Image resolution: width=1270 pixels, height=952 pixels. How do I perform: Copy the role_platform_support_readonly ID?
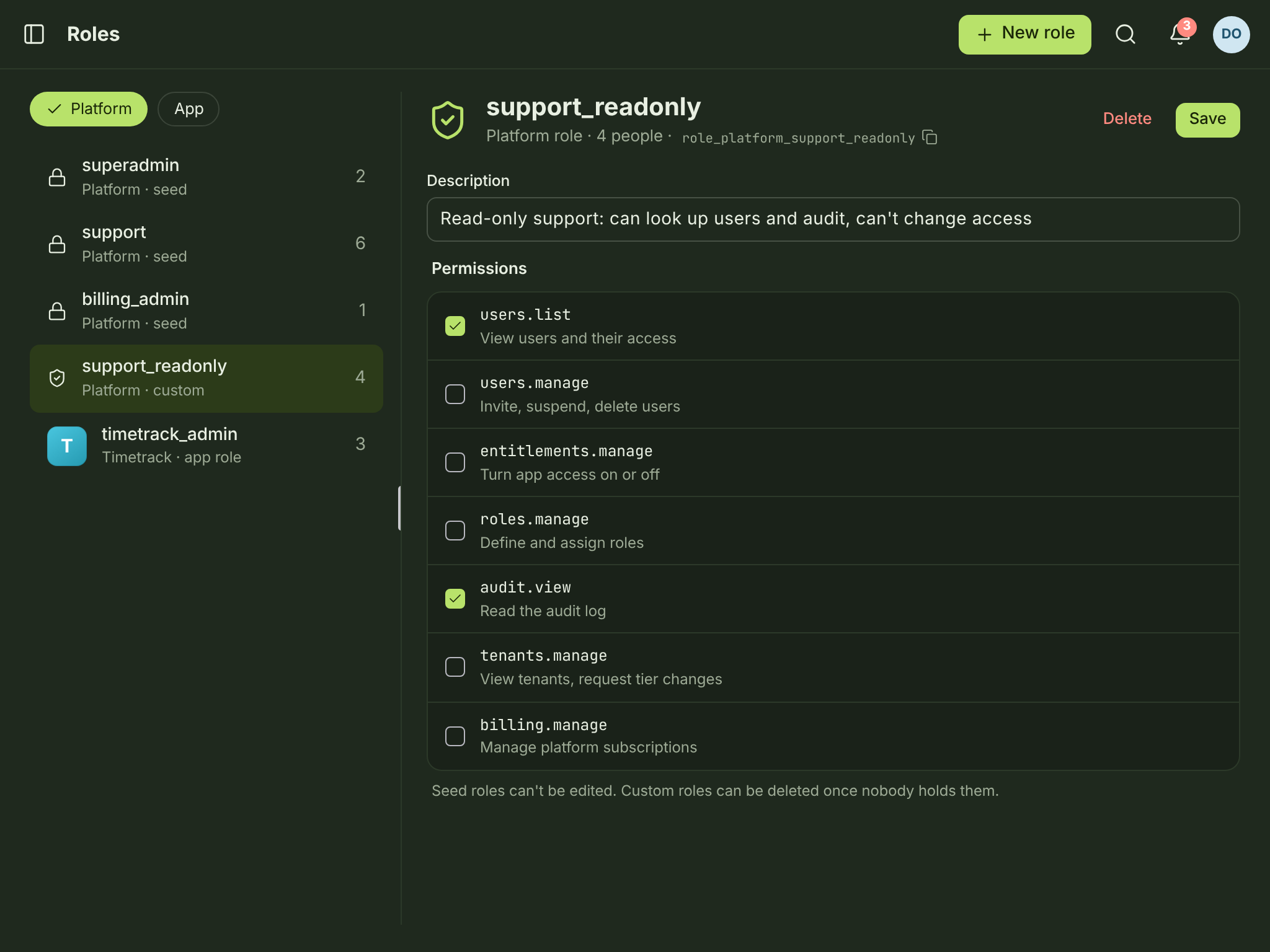coord(930,137)
